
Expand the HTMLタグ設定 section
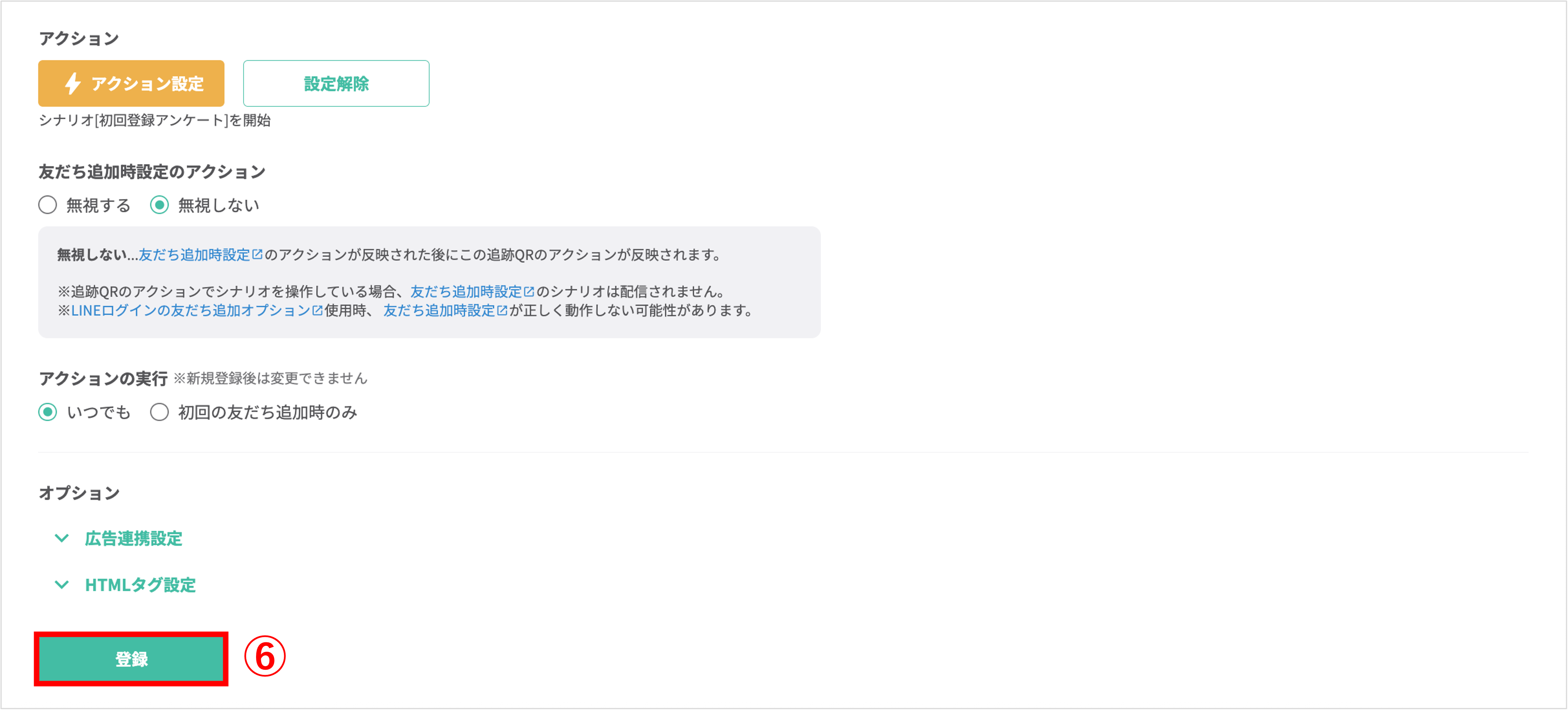[140, 585]
